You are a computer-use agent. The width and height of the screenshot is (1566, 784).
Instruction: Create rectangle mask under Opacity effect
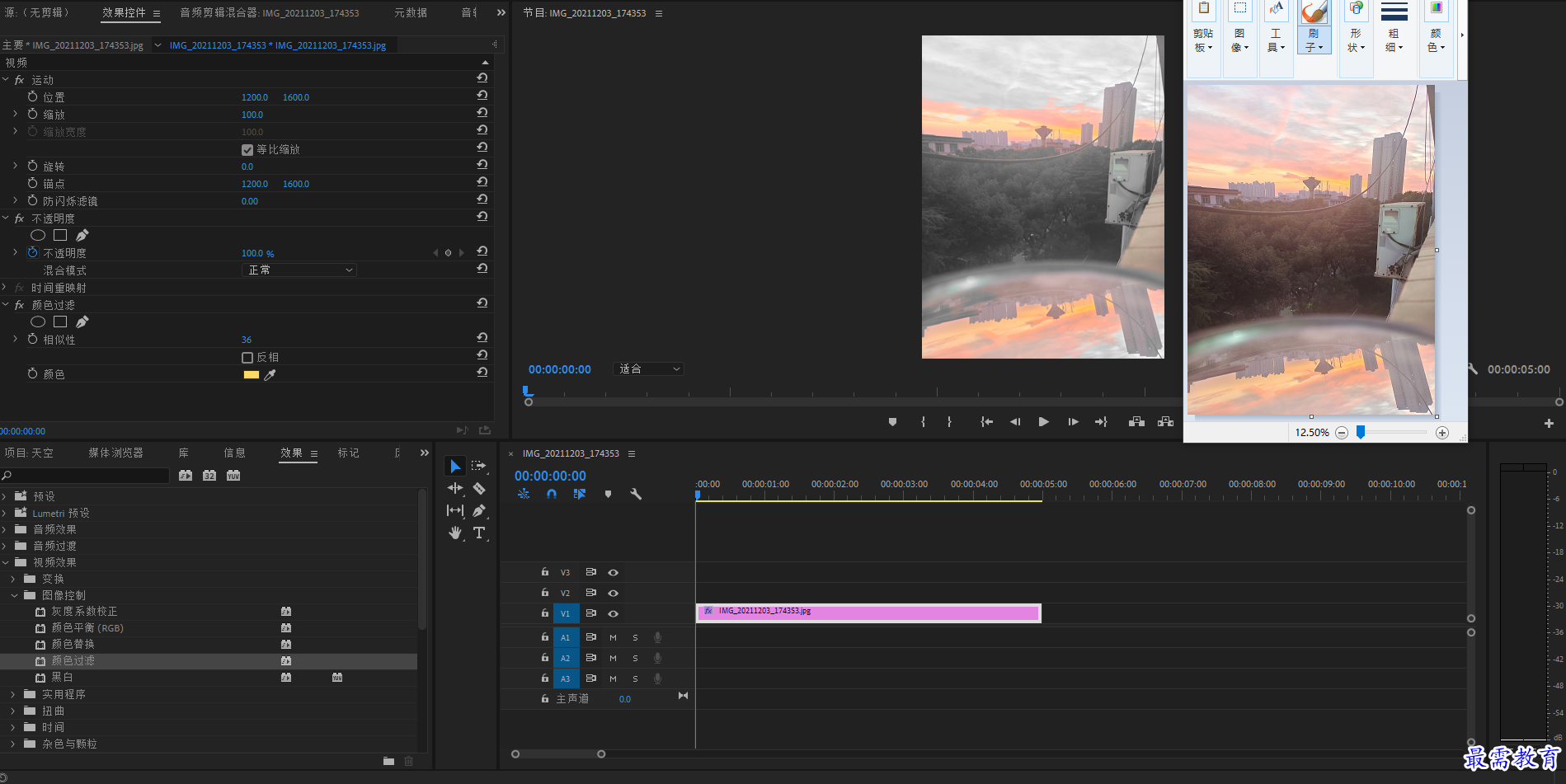coord(60,235)
